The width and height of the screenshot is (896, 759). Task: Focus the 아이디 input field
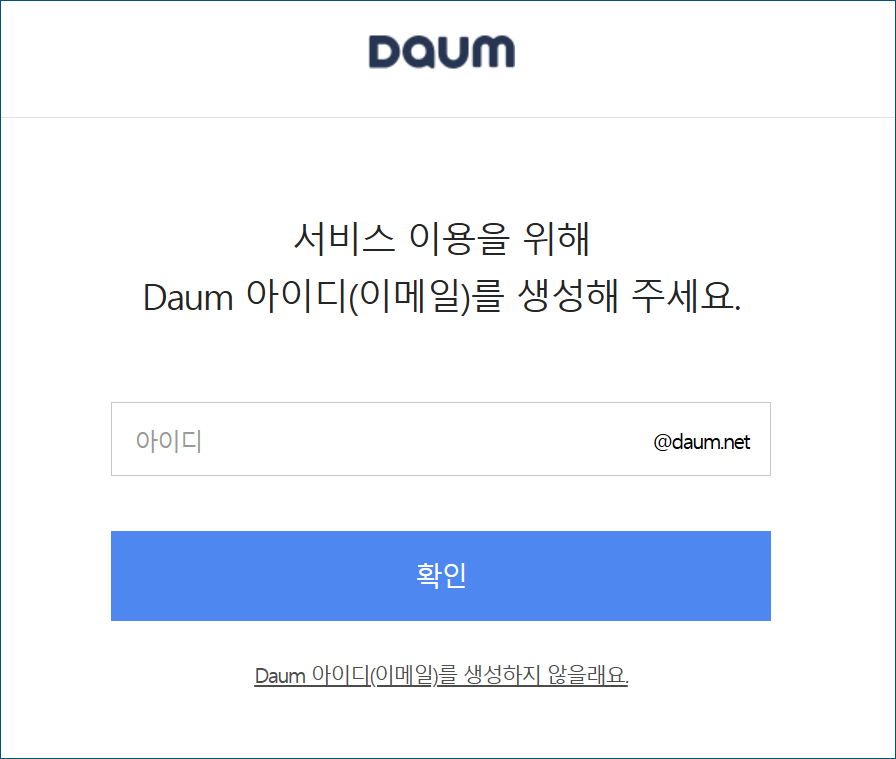441,439
